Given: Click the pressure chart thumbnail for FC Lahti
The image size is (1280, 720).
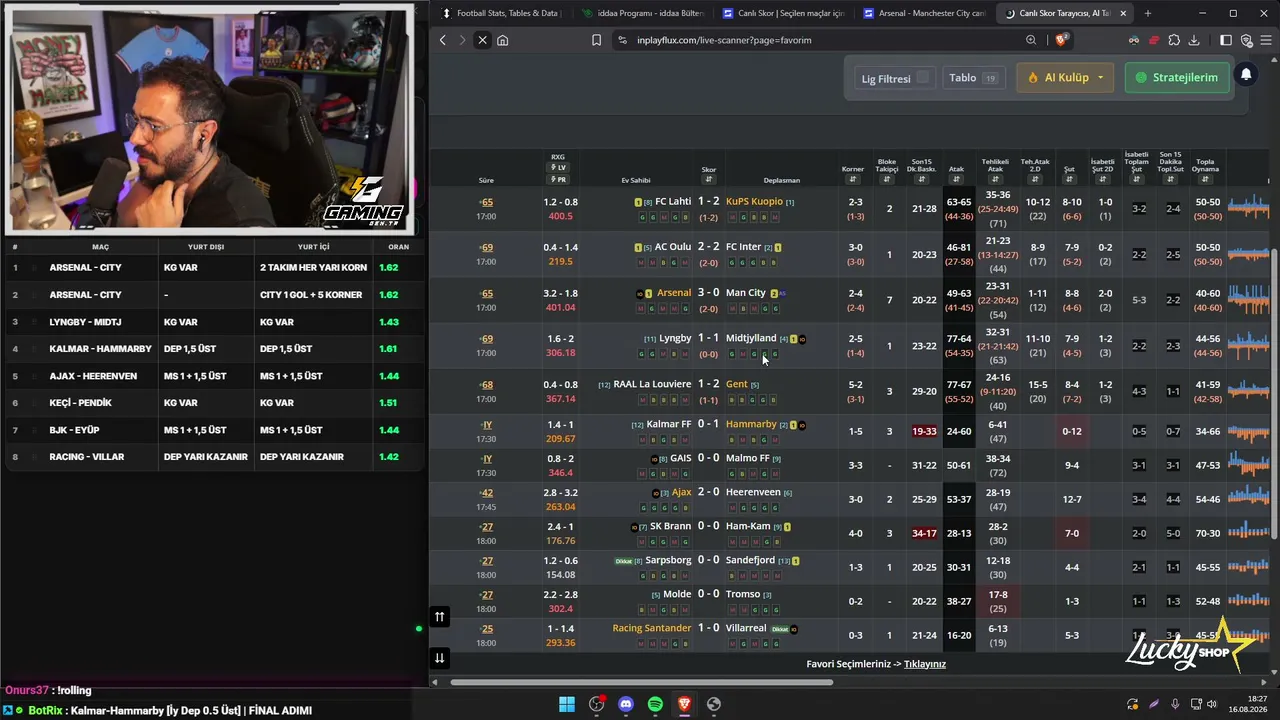Looking at the screenshot, I should (1248, 208).
